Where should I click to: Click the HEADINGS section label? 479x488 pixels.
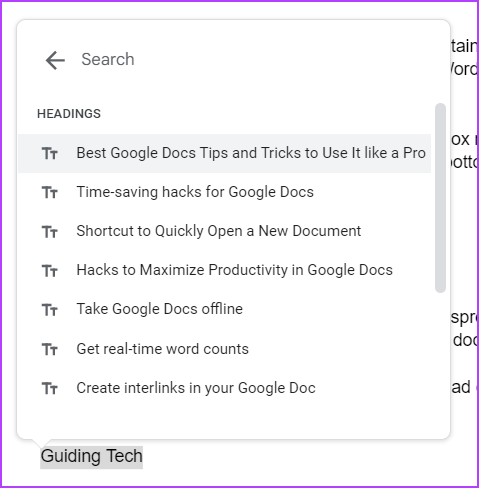coord(69,114)
